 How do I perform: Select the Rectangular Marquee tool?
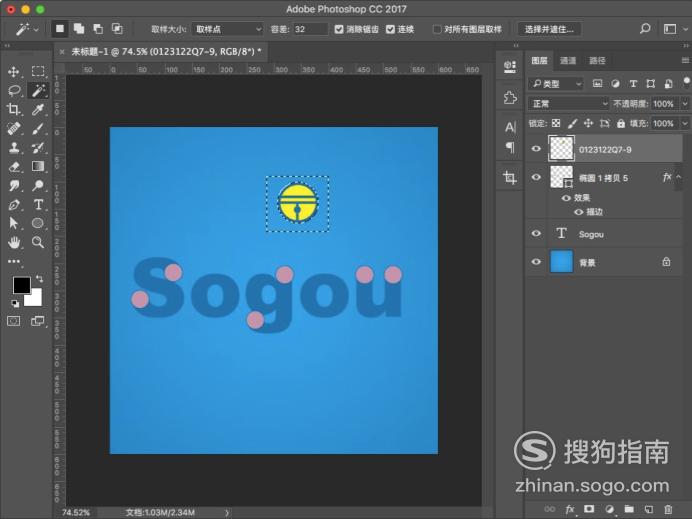tap(38, 71)
